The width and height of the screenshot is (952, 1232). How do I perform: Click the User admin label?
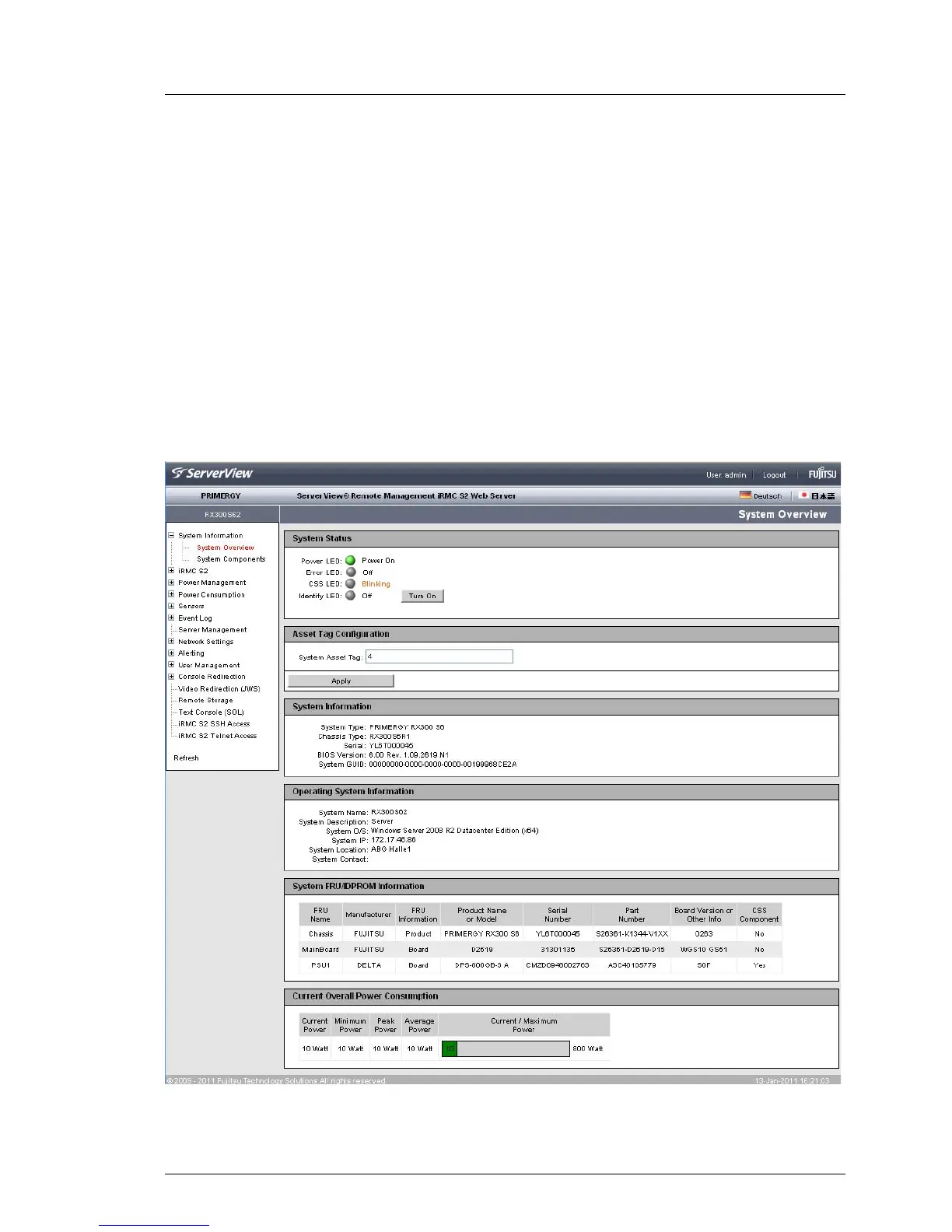[726, 475]
